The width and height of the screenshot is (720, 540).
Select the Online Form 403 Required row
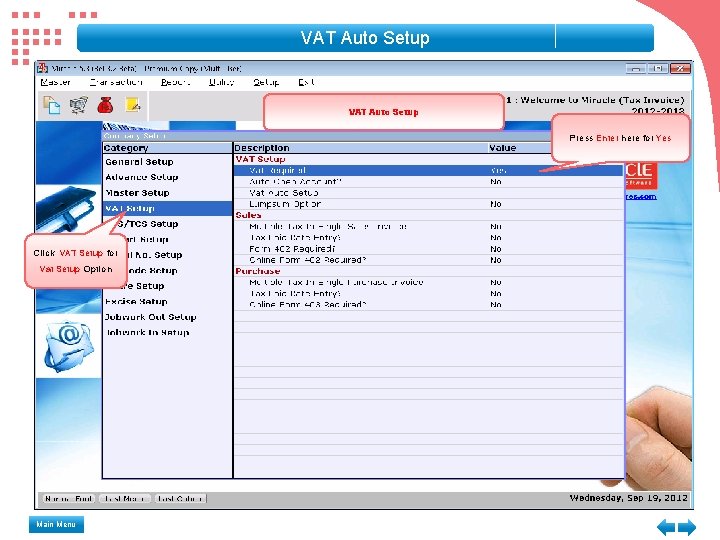pos(428,304)
